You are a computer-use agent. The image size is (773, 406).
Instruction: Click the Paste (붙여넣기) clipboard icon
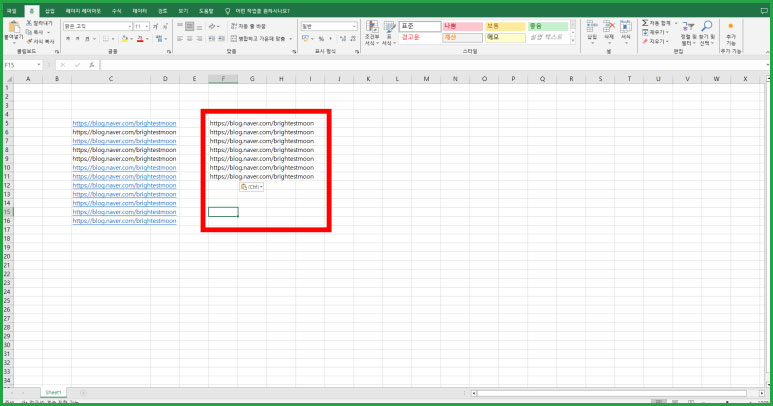14,27
